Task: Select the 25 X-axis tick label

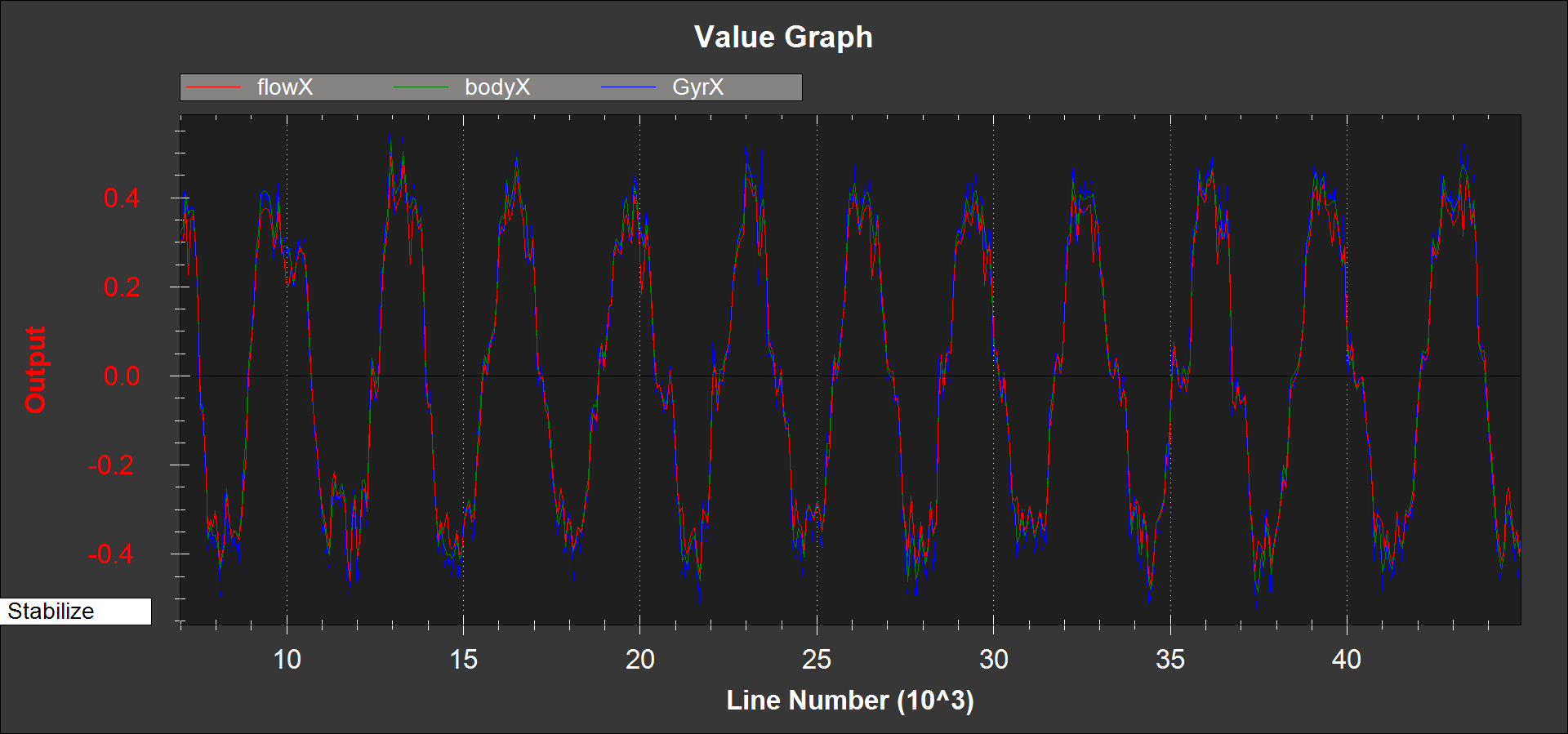Action: click(817, 660)
